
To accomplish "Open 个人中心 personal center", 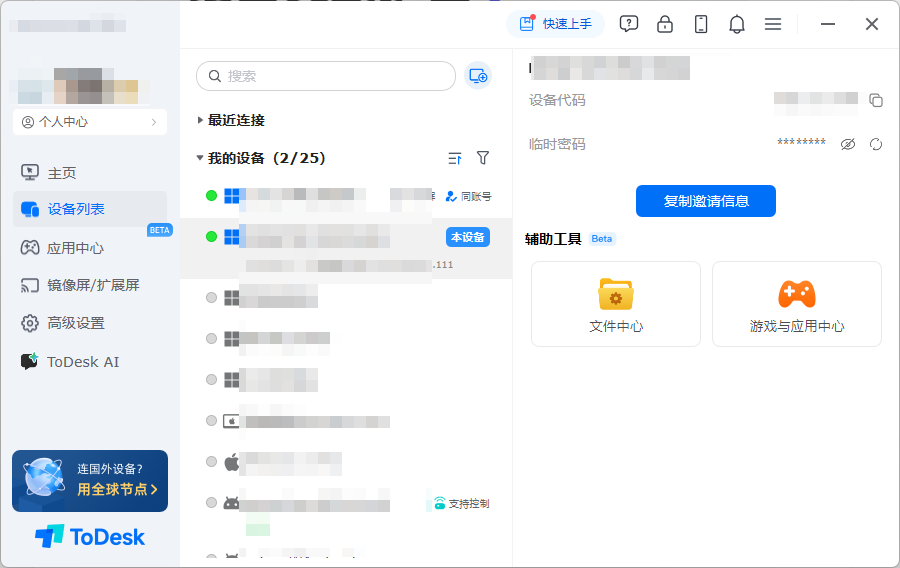I will pyautogui.click(x=90, y=122).
